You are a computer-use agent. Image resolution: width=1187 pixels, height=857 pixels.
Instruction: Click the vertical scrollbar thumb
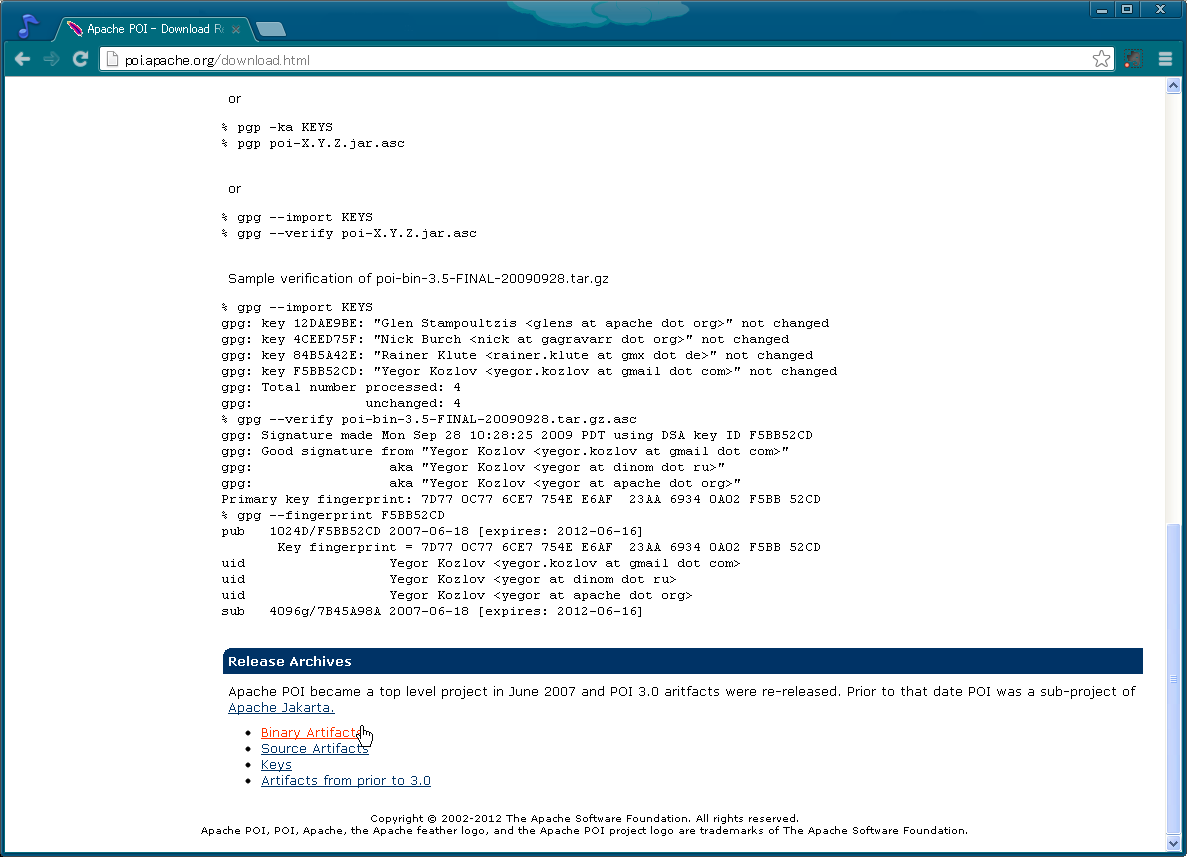tap(1173, 678)
